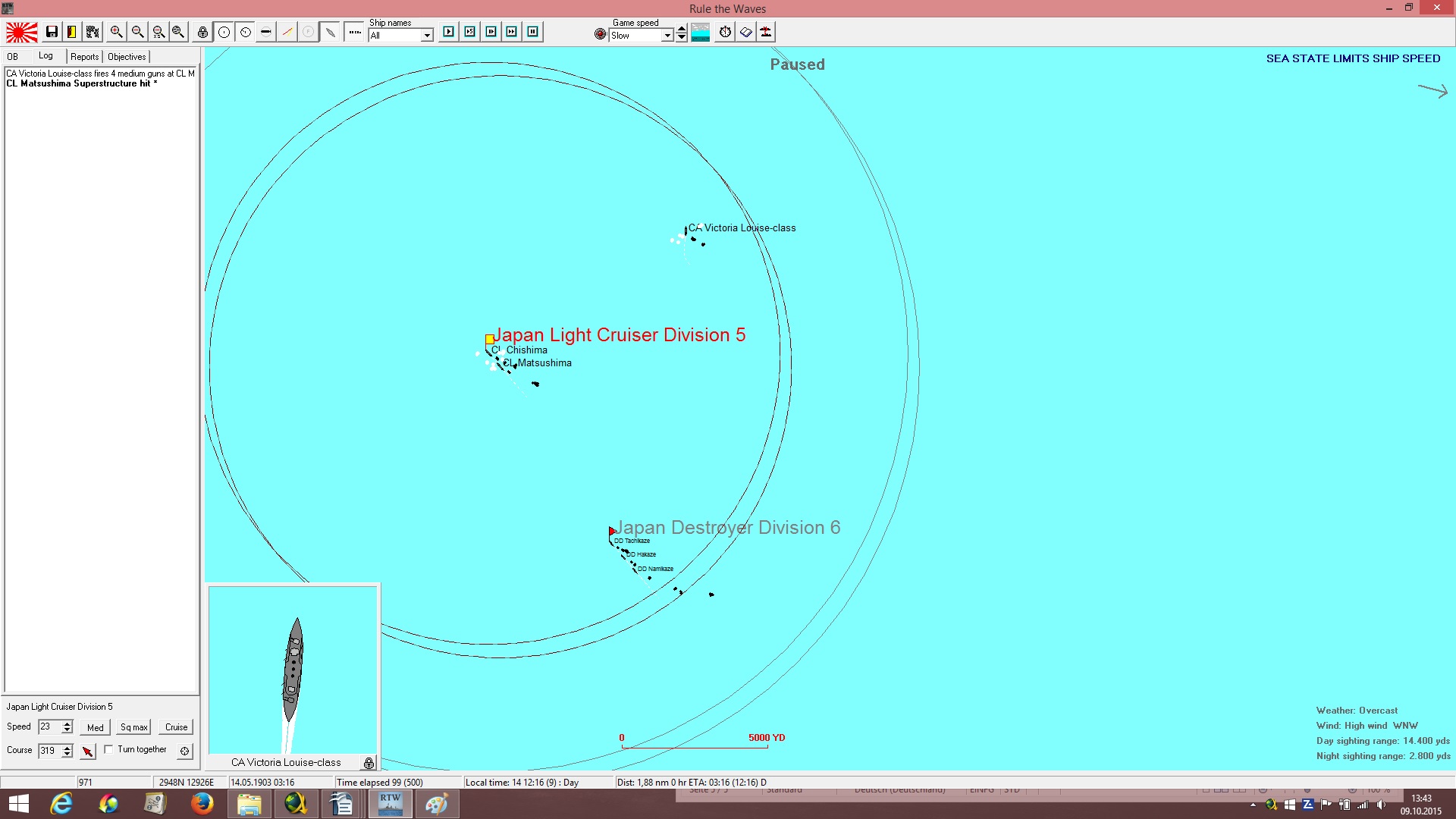Click the blue diamond eraser-like icon
The image size is (1456, 819).
point(745,32)
